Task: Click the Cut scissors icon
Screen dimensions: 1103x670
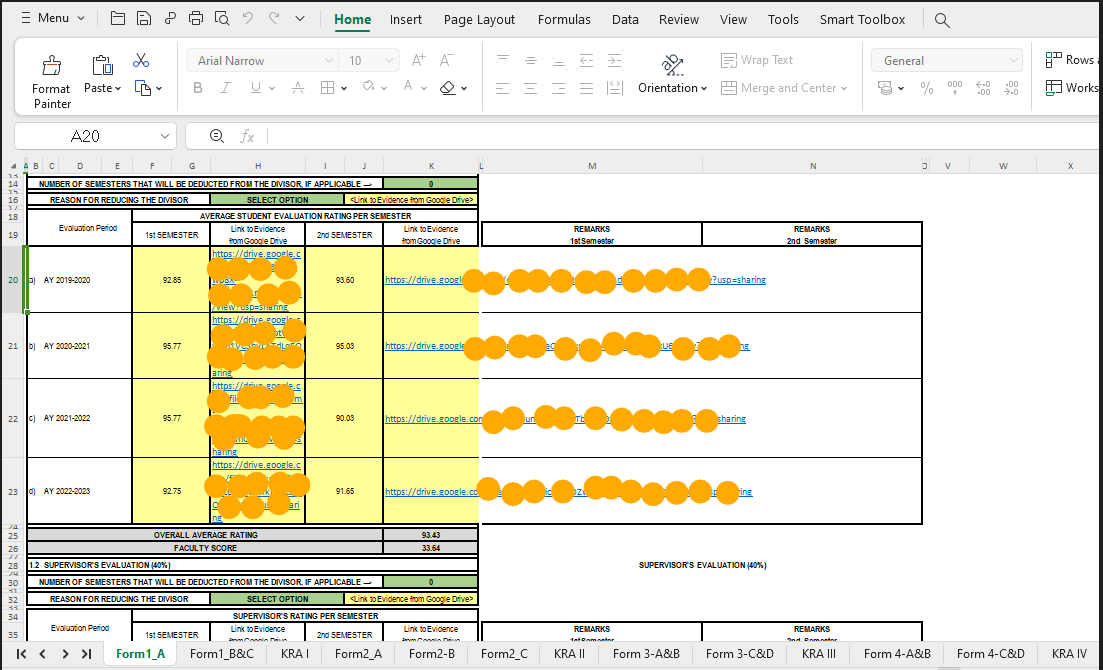Action: pyautogui.click(x=141, y=61)
